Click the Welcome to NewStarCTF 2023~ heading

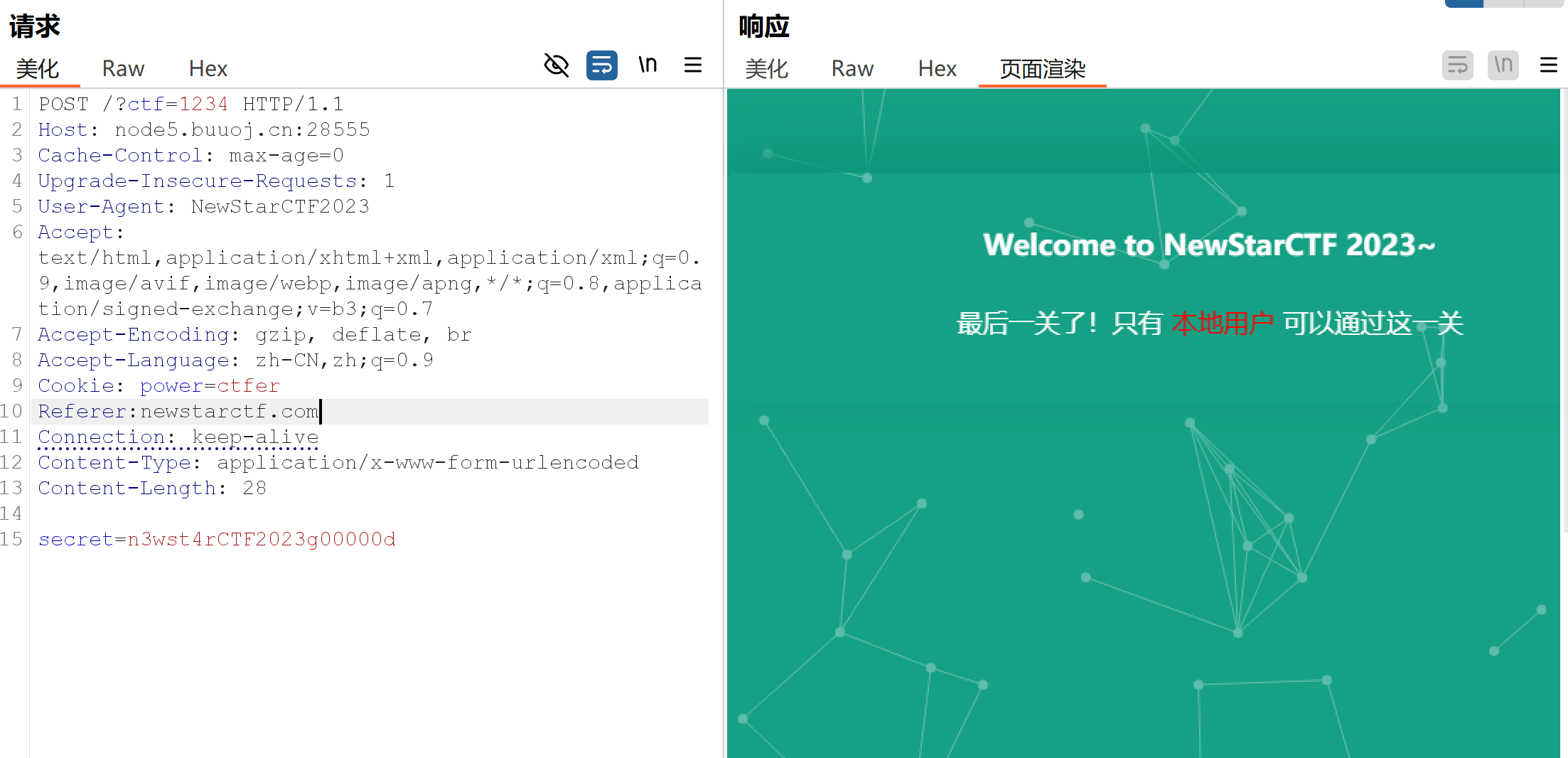click(1209, 245)
